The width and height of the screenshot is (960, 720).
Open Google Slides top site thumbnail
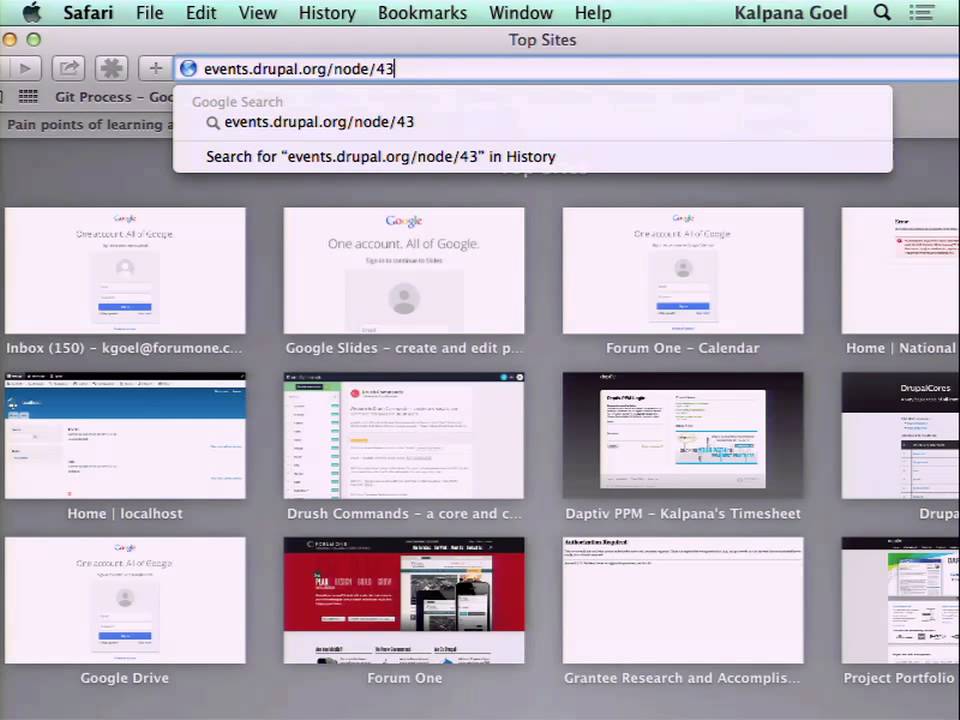[x=404, y=271]
